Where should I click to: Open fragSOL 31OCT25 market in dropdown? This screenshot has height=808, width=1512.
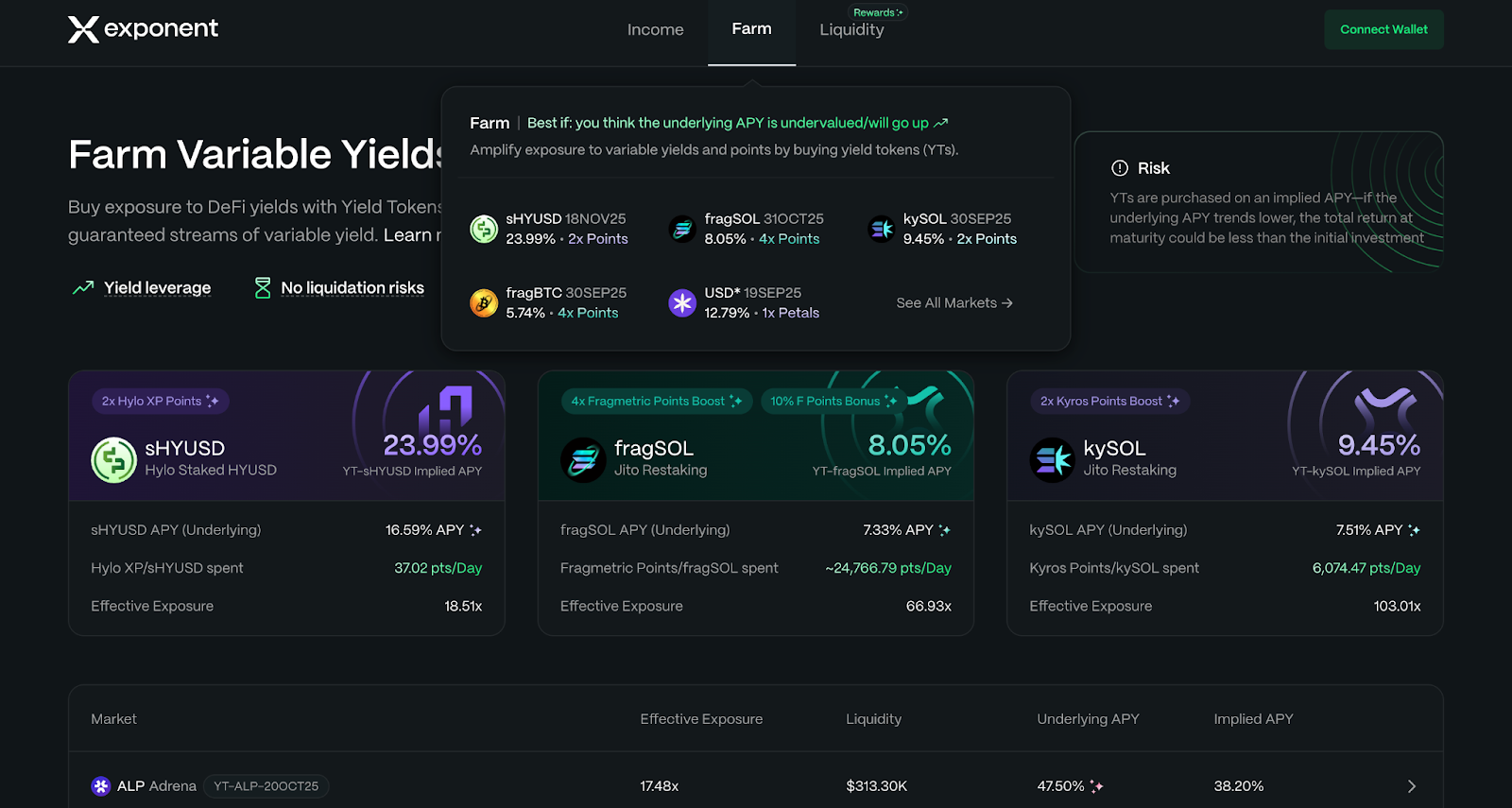pos(747,229)
